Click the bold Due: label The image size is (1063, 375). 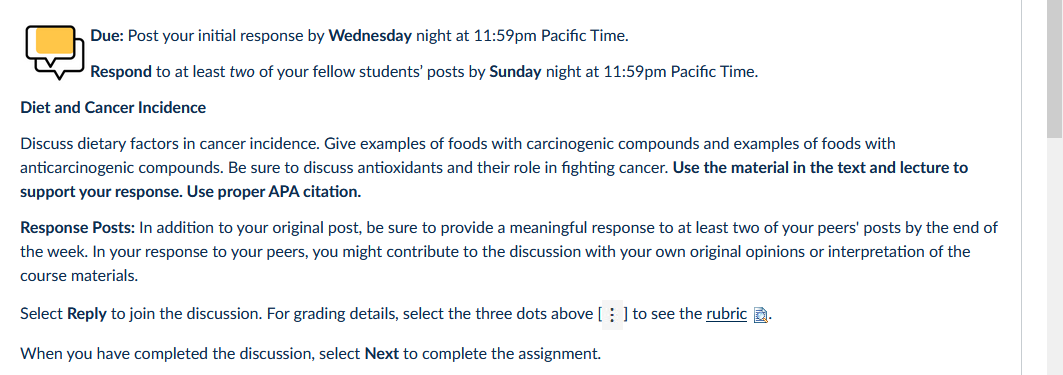(x=107, y=35)
